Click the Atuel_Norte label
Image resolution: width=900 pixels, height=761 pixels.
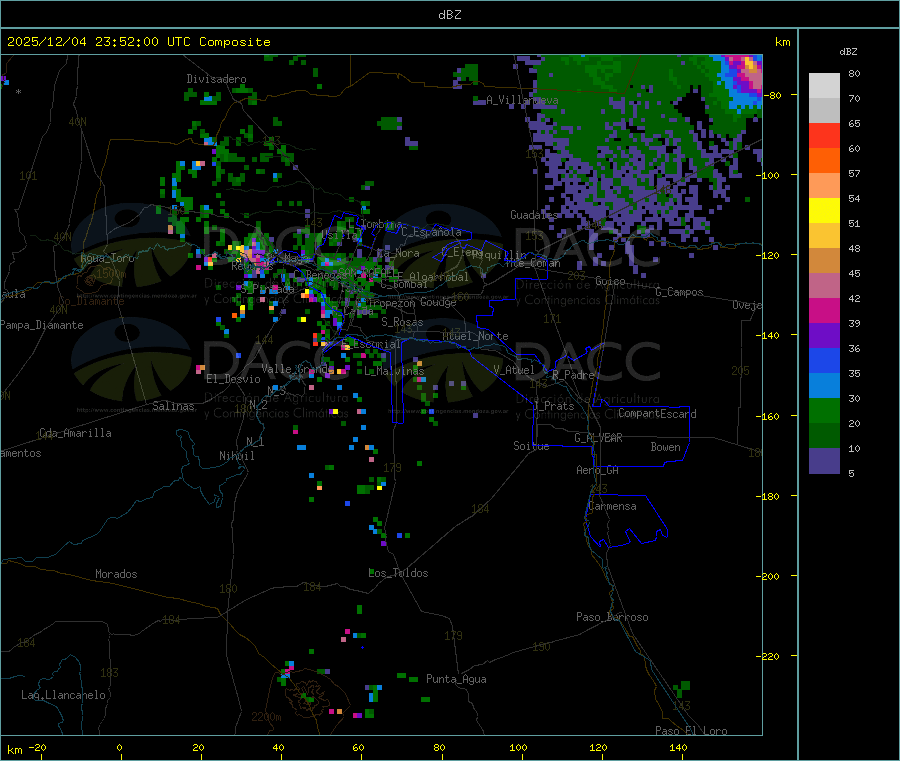pyautogui.click(x=475, y=336)
